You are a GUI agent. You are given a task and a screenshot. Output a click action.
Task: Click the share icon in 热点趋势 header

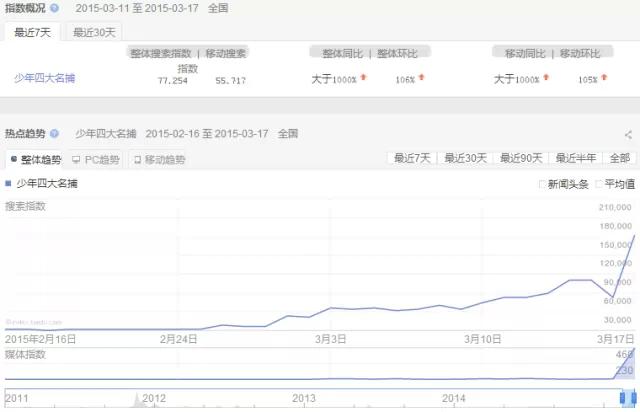(x=628, y=134)
